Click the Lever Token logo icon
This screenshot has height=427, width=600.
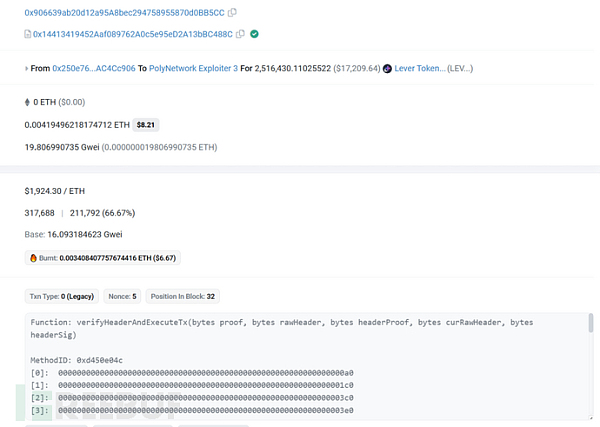387,69
